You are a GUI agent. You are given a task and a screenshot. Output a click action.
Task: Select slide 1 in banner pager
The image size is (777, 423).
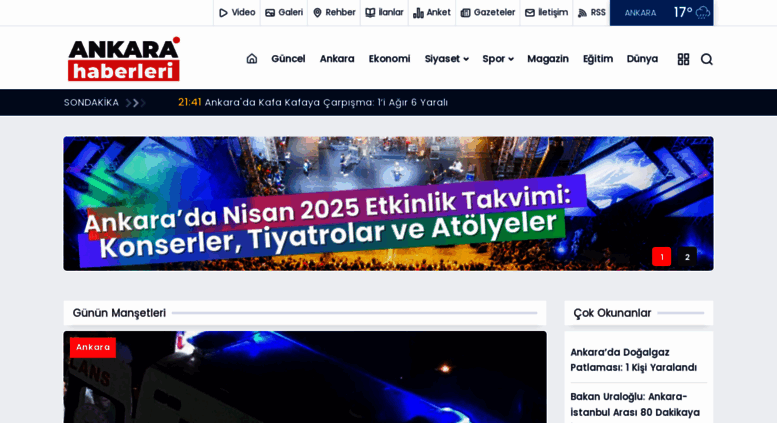(662, 257)
